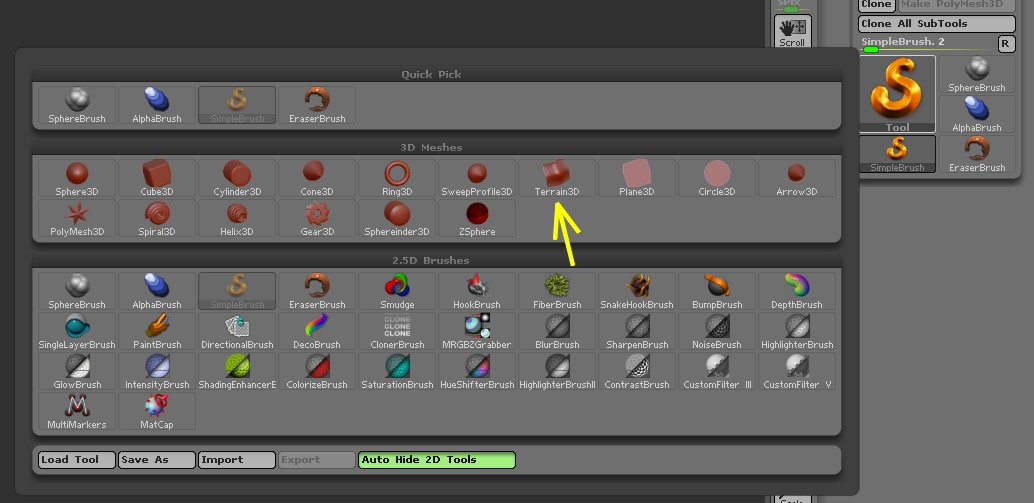The height and width of the screenshot is (503, 1034).
Task: Select the Cone3D mesh
Action: [x=317, y=179]
